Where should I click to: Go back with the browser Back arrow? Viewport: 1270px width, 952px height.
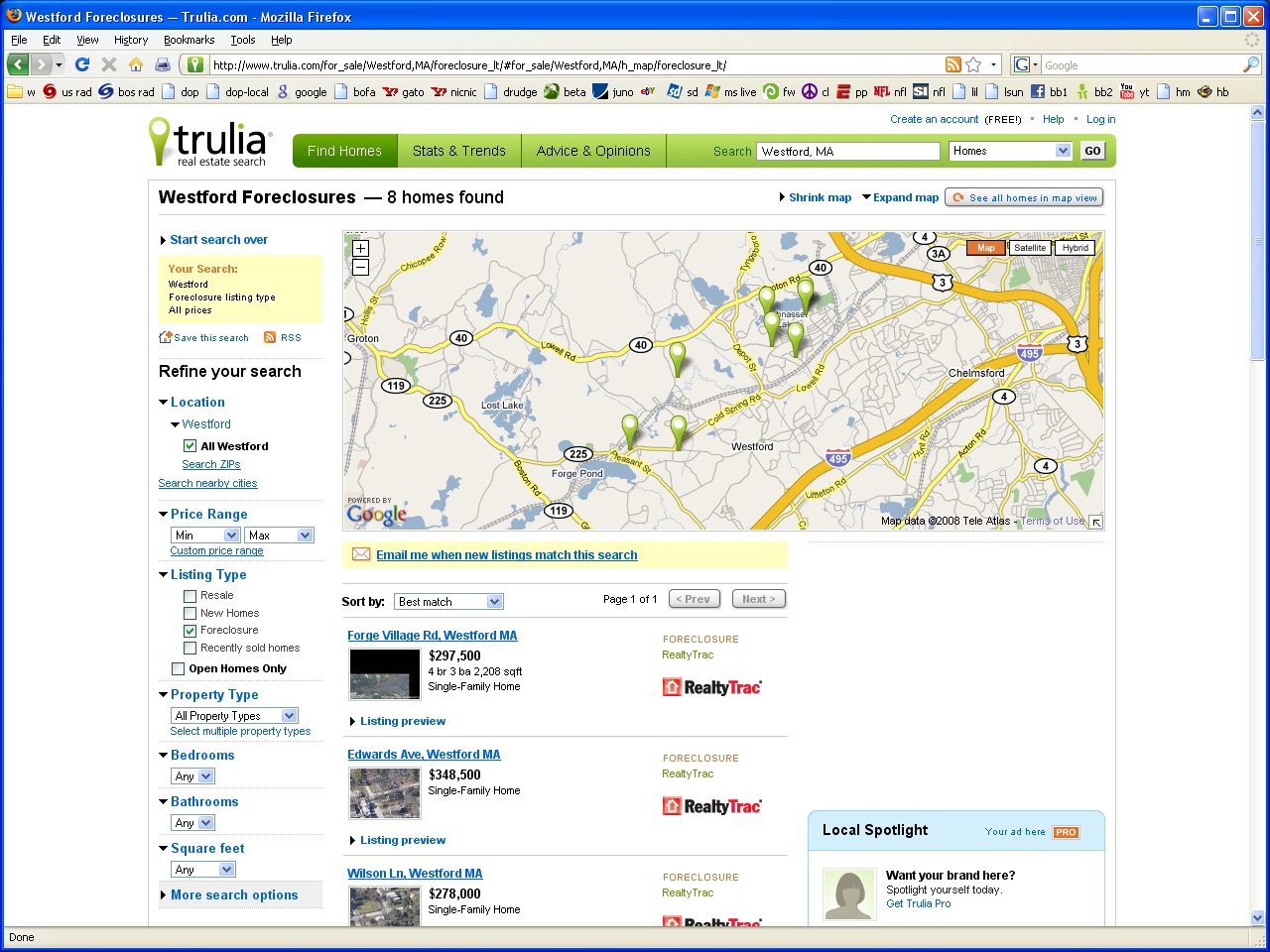tap(18, 64)
